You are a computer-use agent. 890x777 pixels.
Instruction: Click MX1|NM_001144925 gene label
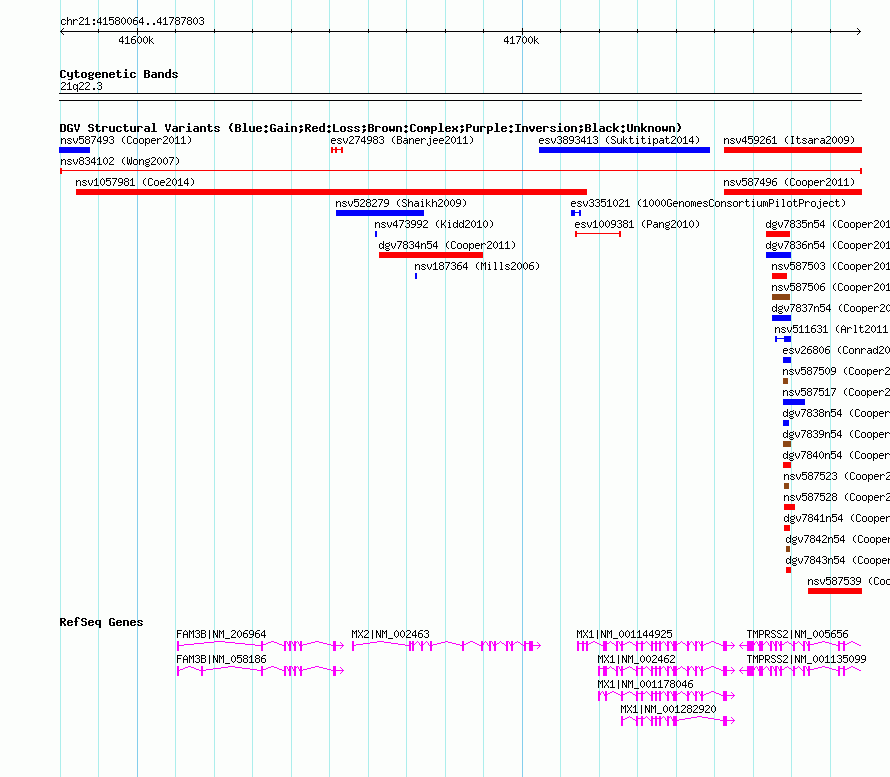(624, 634)
